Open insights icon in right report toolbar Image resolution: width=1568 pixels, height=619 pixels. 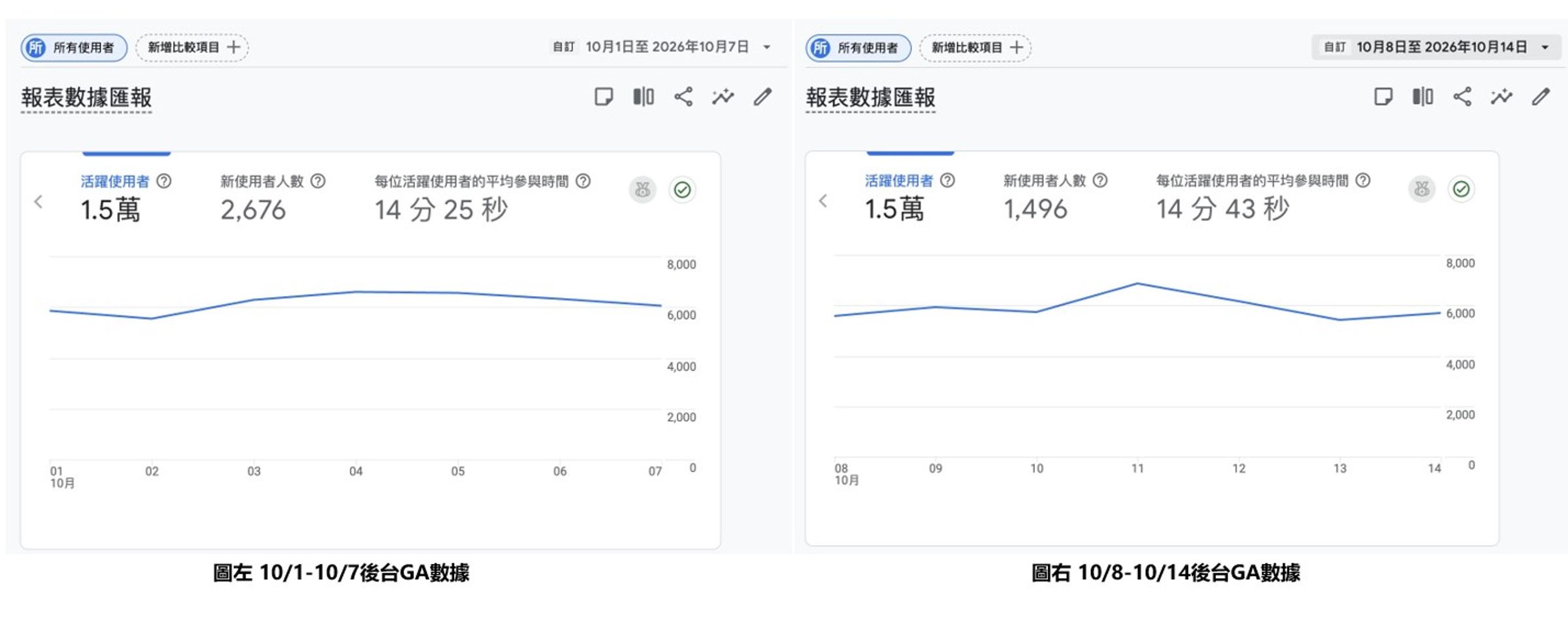(x=1501, y=97)
